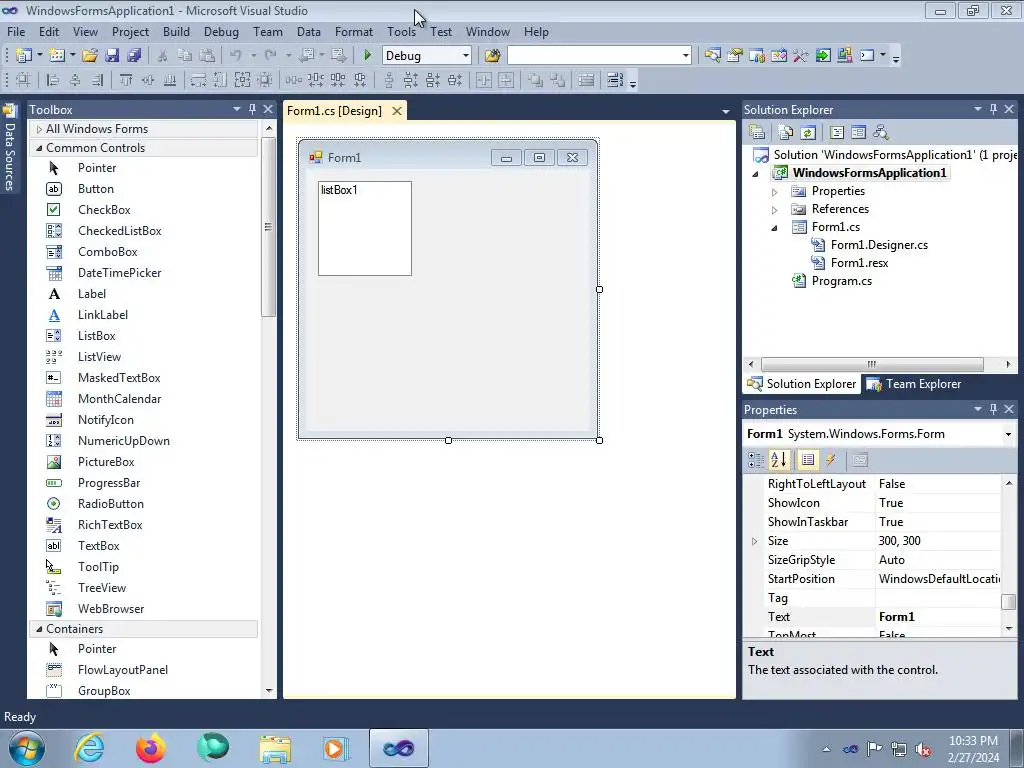The image size is (1024, 768).
Task: Select the Button control in Toolbox
Action: click(95, 189)
